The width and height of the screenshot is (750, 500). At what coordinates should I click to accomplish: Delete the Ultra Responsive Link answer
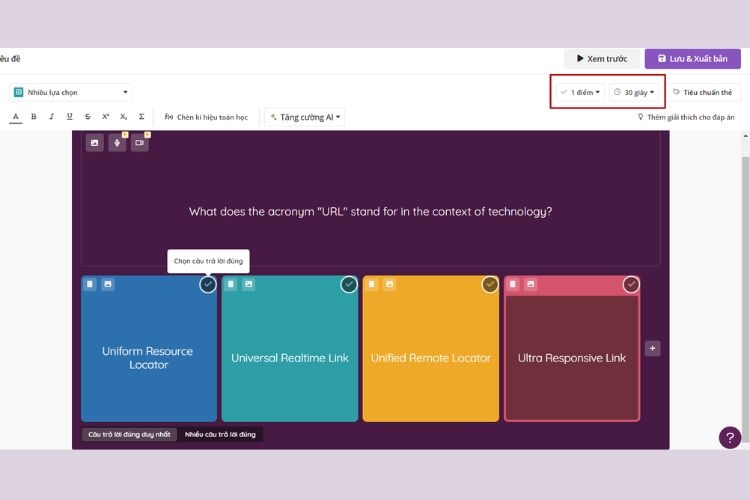pyautogui.click(x=513, y=284)
